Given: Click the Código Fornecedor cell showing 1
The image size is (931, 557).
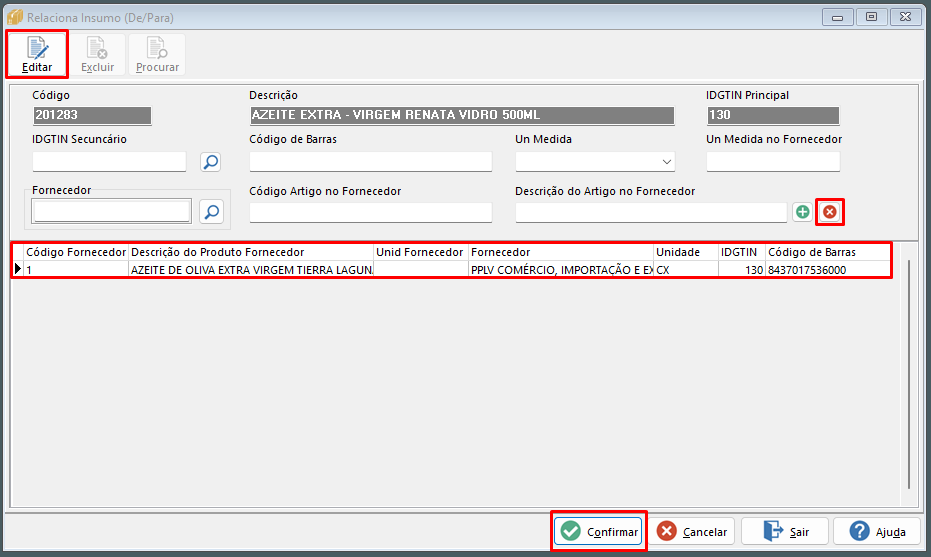Looking at the screenshot, I should tap(76, 270).
